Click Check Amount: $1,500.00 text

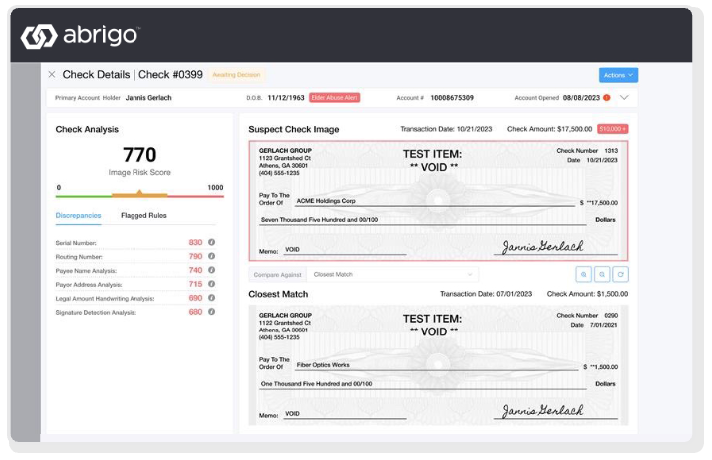click(588, 294)
